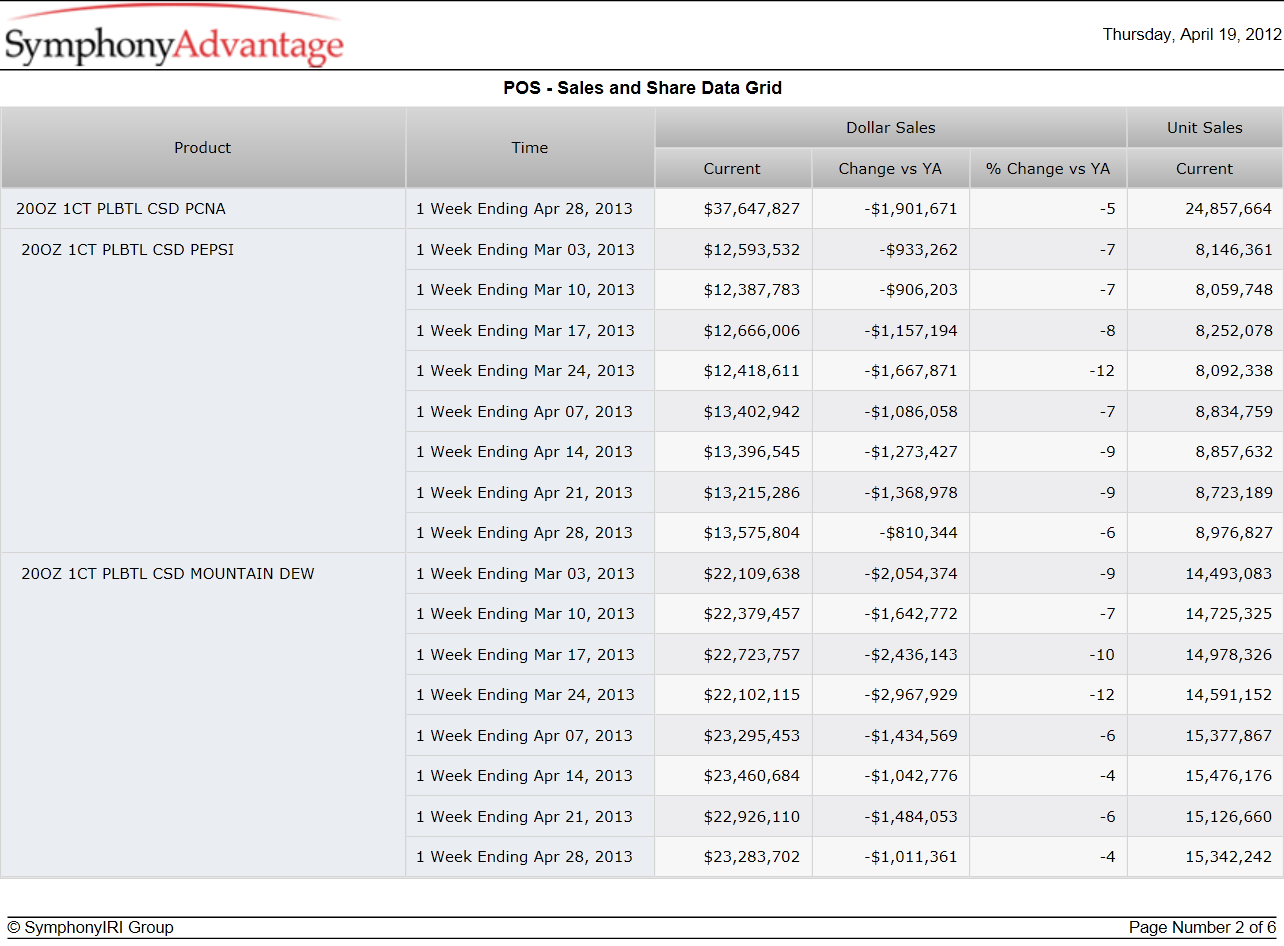Click unit sales value 14,493,083

click(1229, 574)
